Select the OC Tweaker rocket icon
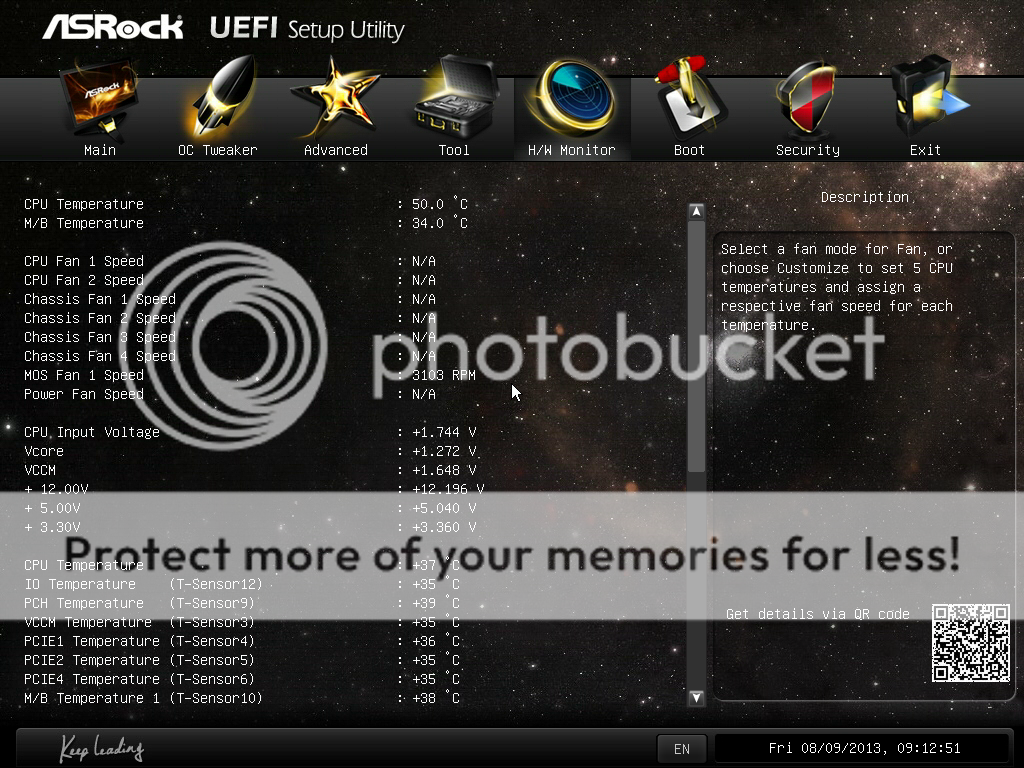This screenshot has height=768, width=1024. pyautogui.click(x=222, y=98)
